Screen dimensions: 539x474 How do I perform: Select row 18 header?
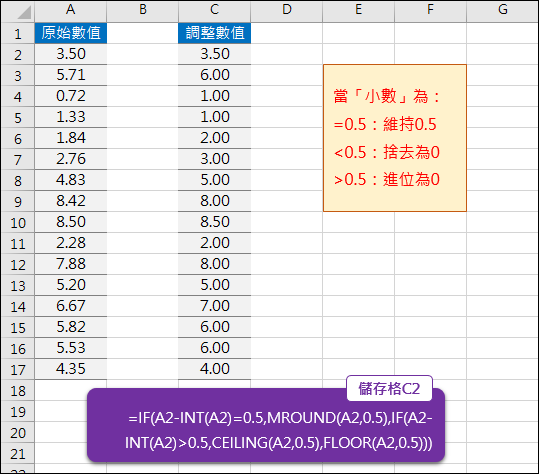click(x=18, y=390)
